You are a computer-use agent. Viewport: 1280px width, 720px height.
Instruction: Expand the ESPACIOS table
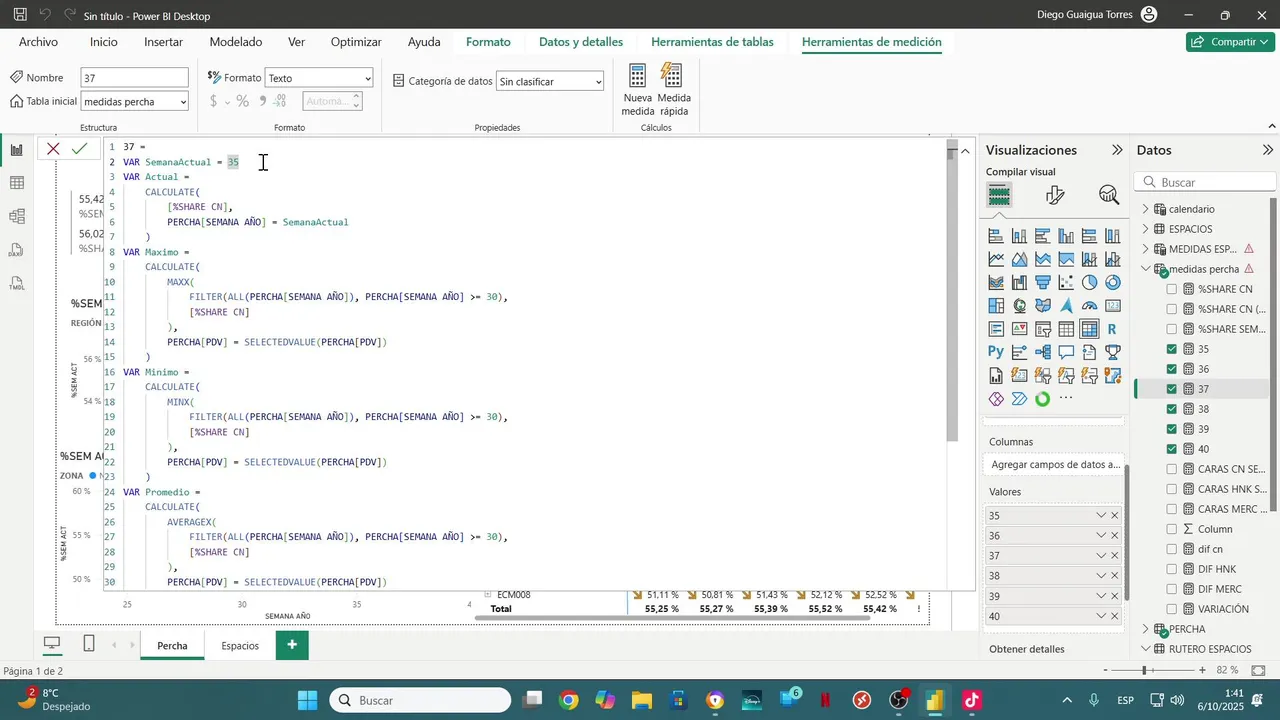(x=1146, y=229)
